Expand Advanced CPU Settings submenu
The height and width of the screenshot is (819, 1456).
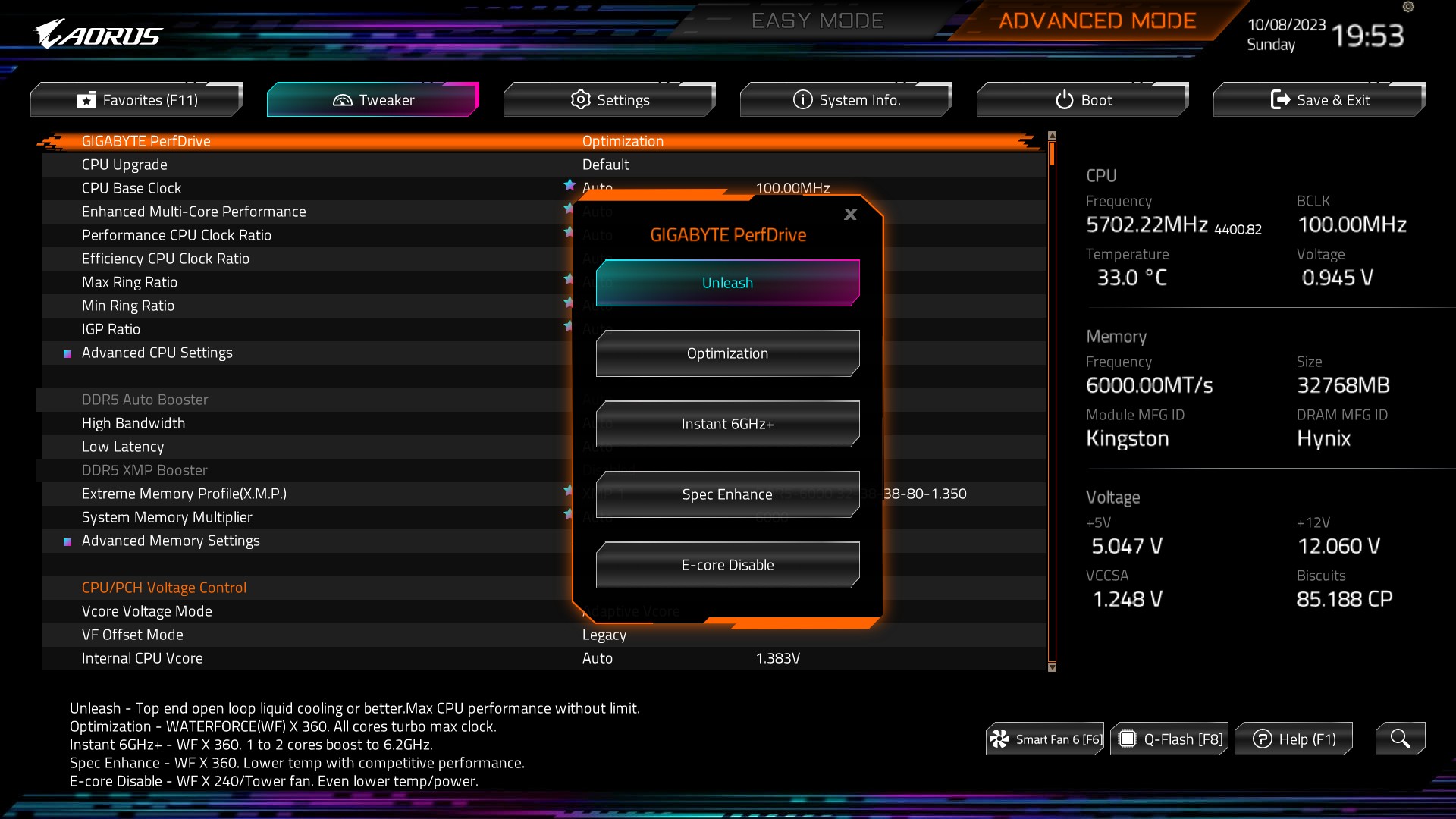click(x=157, y=353)
